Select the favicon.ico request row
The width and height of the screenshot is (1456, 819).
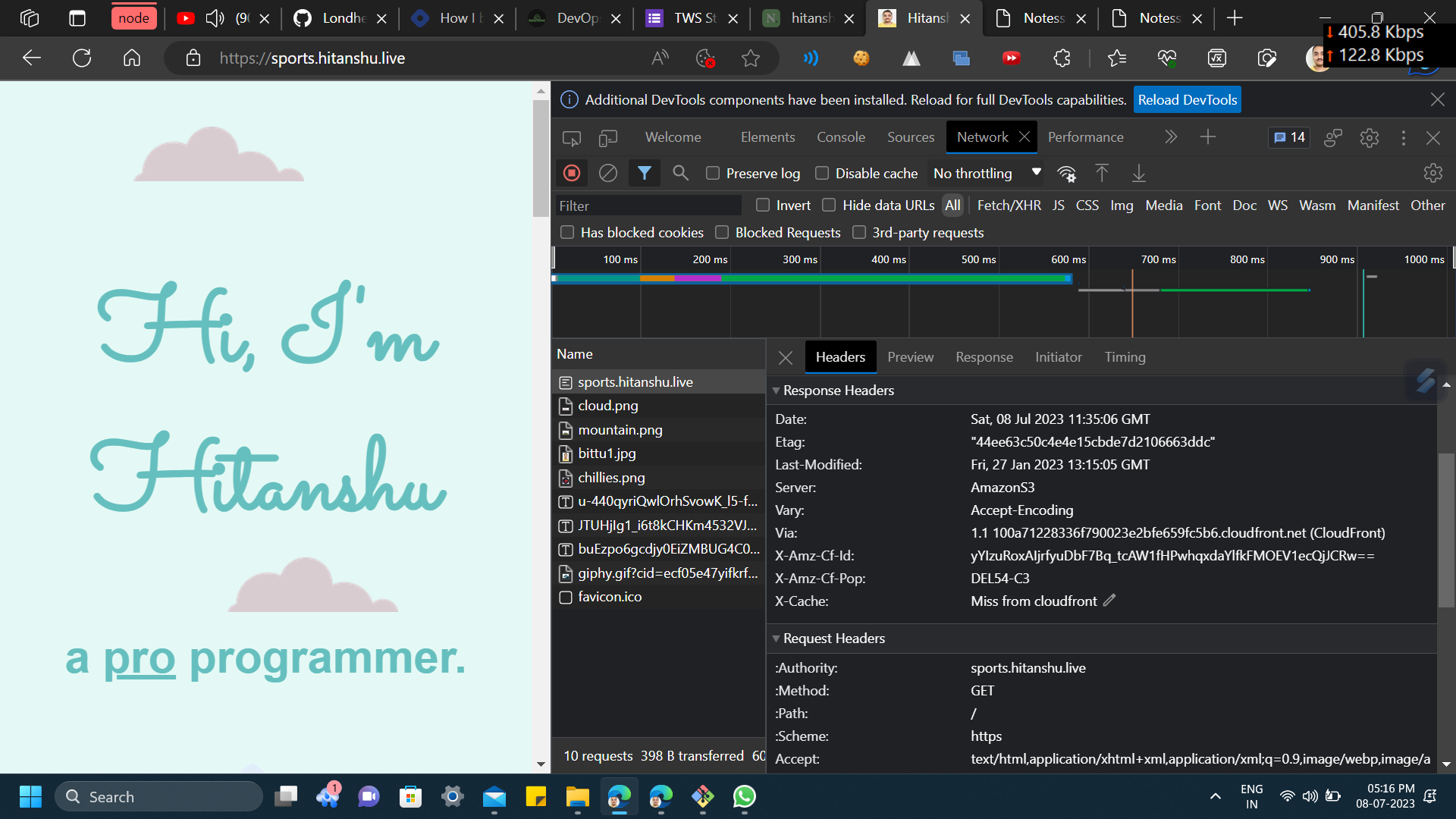(658, 597)
